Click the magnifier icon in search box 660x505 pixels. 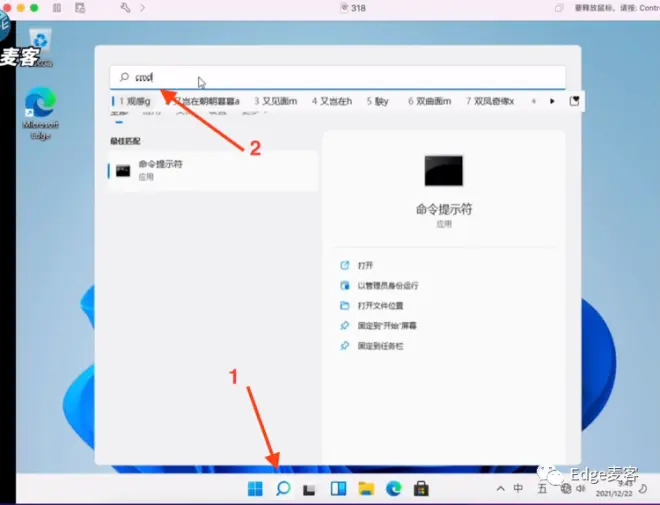click(x=124, y=77)
